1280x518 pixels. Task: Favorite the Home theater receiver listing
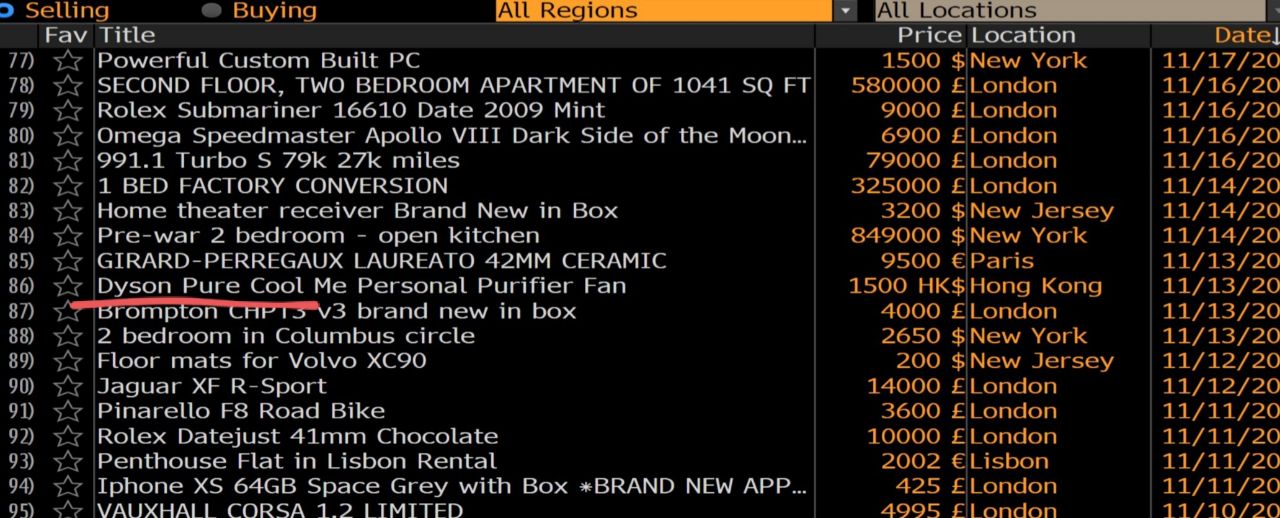67,211
